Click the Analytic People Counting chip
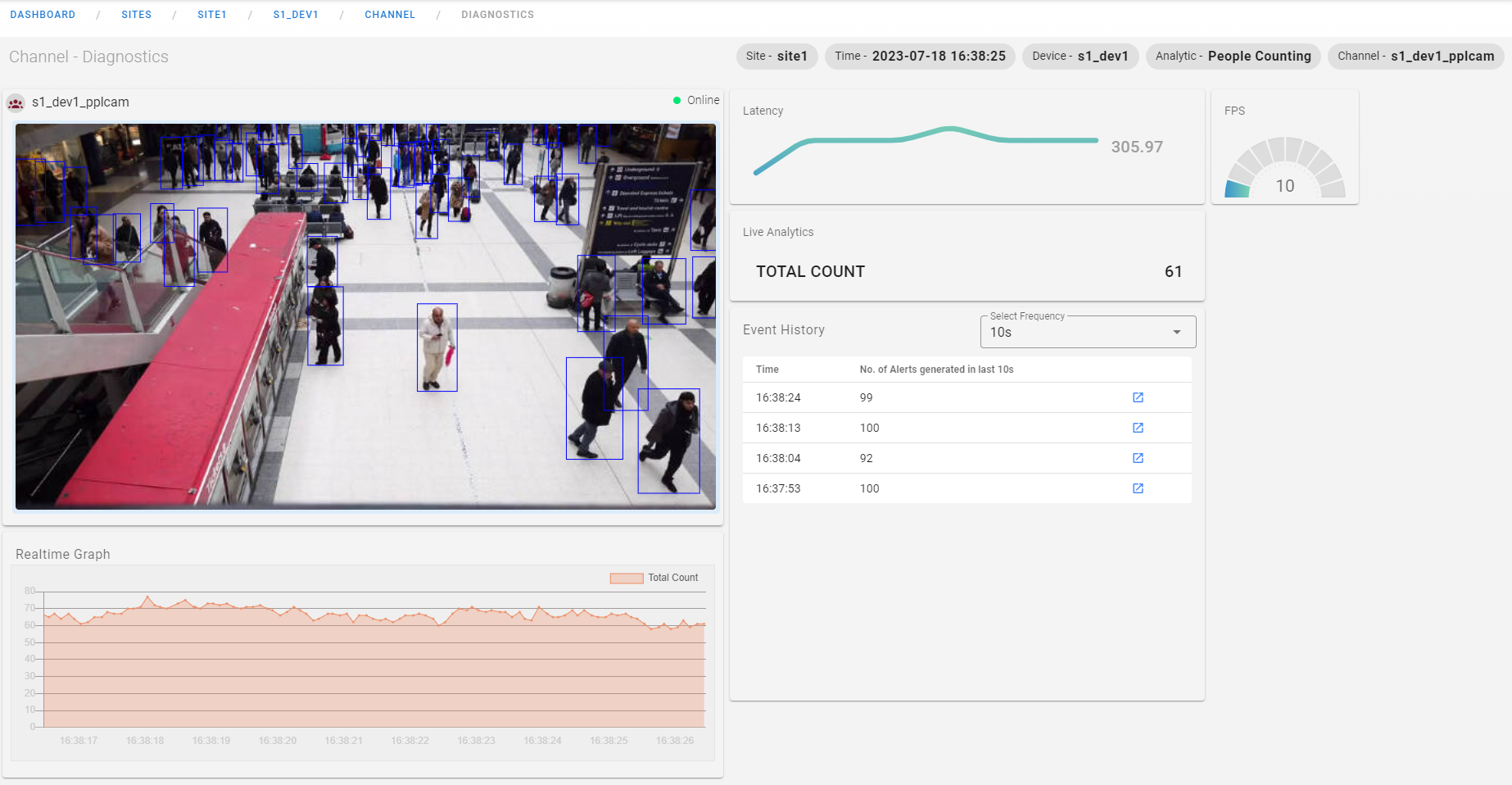The width and height of the screenshot is (1512, 785). 1233,57
